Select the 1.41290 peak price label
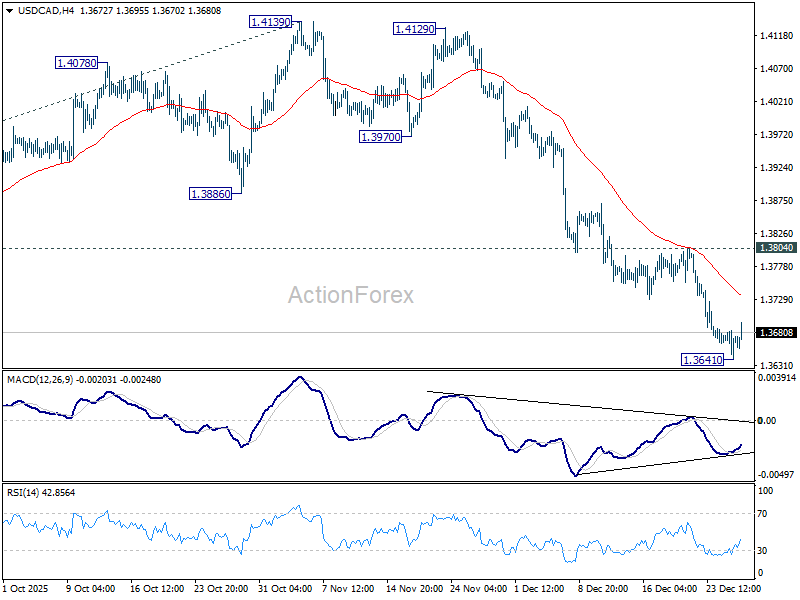 (x=415, y=29)
